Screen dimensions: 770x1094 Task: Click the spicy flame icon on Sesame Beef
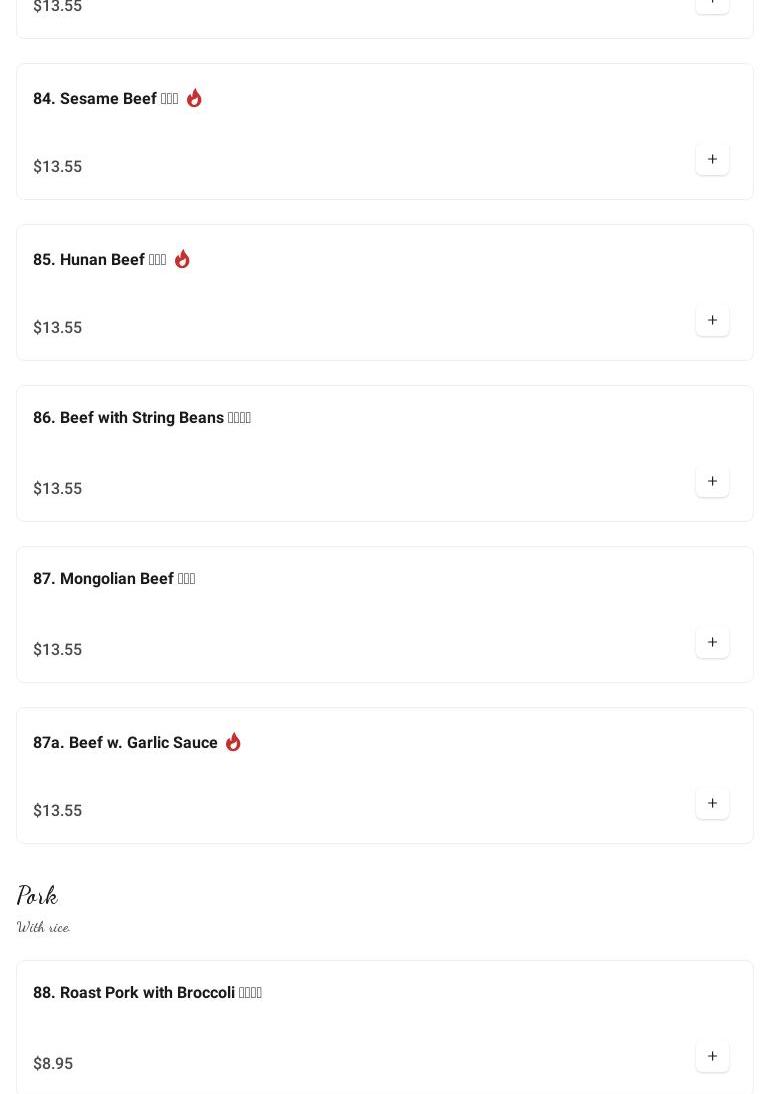coord(194,98)
